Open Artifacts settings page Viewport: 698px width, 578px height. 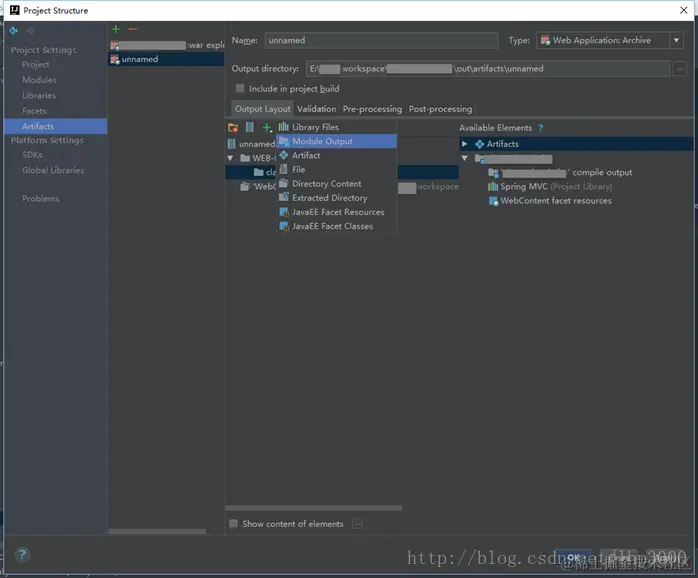[56, 126]
